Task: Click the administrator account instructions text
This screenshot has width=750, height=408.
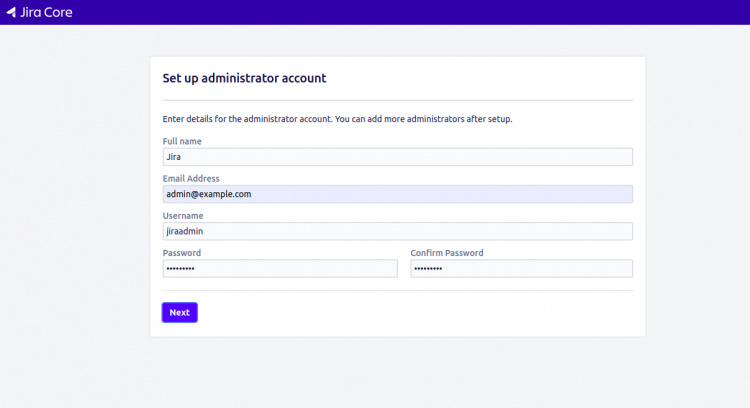Action: [337, 119]
